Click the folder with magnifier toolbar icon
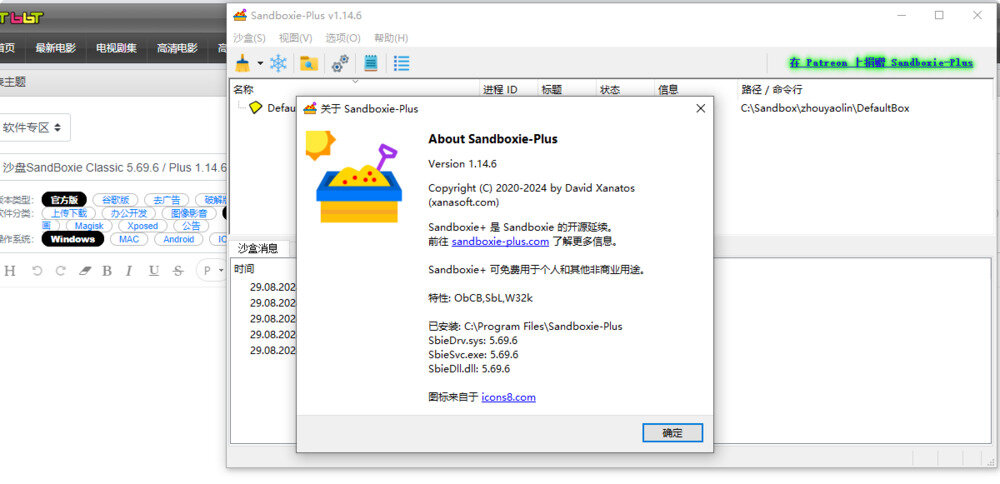This screenshot has height=484, width=1000. tap(309, 63)
